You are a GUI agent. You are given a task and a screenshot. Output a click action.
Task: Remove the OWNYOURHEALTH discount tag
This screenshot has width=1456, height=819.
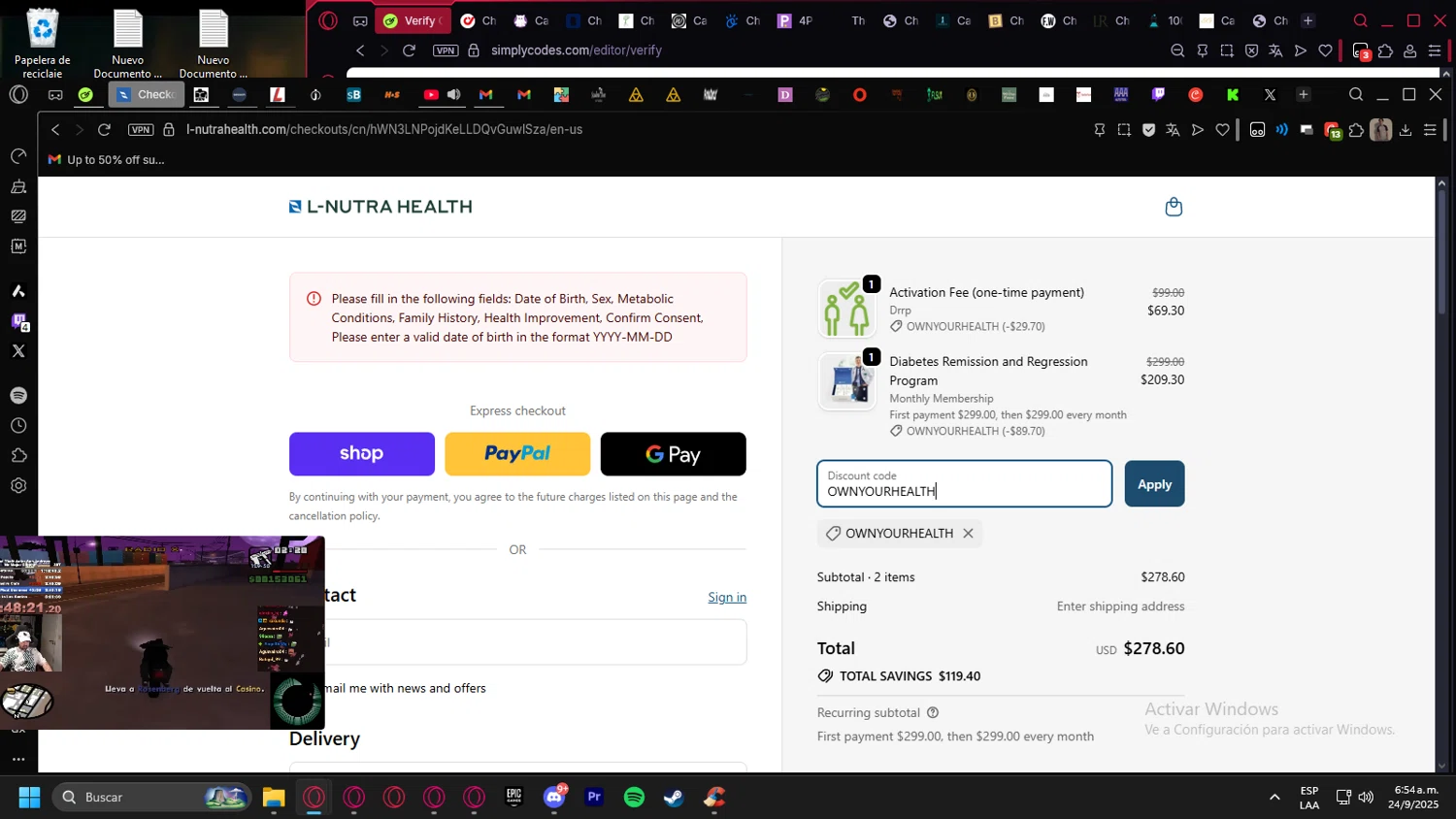click(x=968, y=534)
